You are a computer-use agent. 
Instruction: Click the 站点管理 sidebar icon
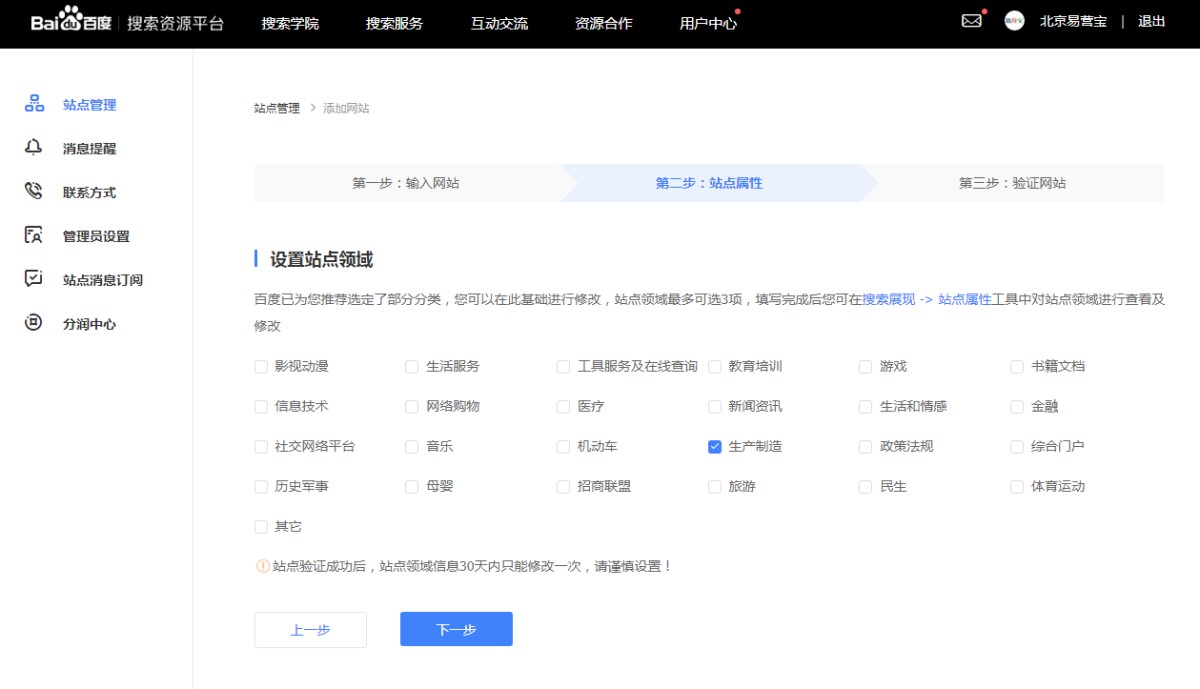(34, 104)
